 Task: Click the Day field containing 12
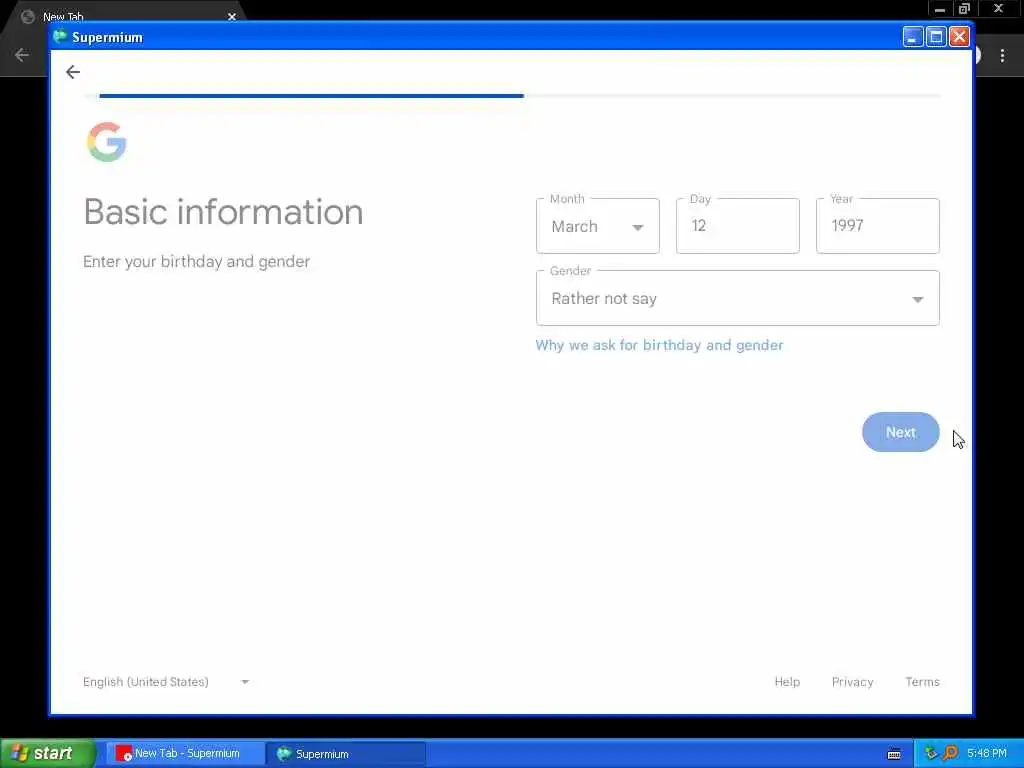click(x=737, y=226)
